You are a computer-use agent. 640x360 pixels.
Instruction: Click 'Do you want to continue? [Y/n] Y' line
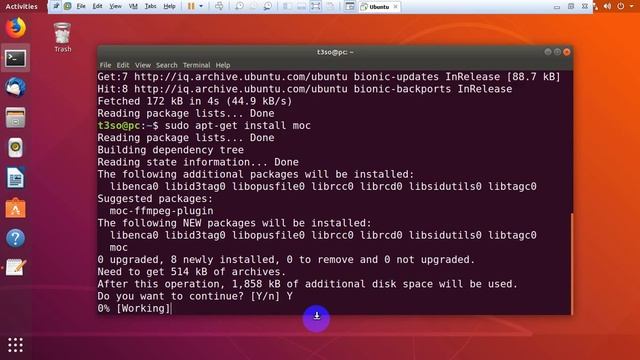click(x=195, y=296)
